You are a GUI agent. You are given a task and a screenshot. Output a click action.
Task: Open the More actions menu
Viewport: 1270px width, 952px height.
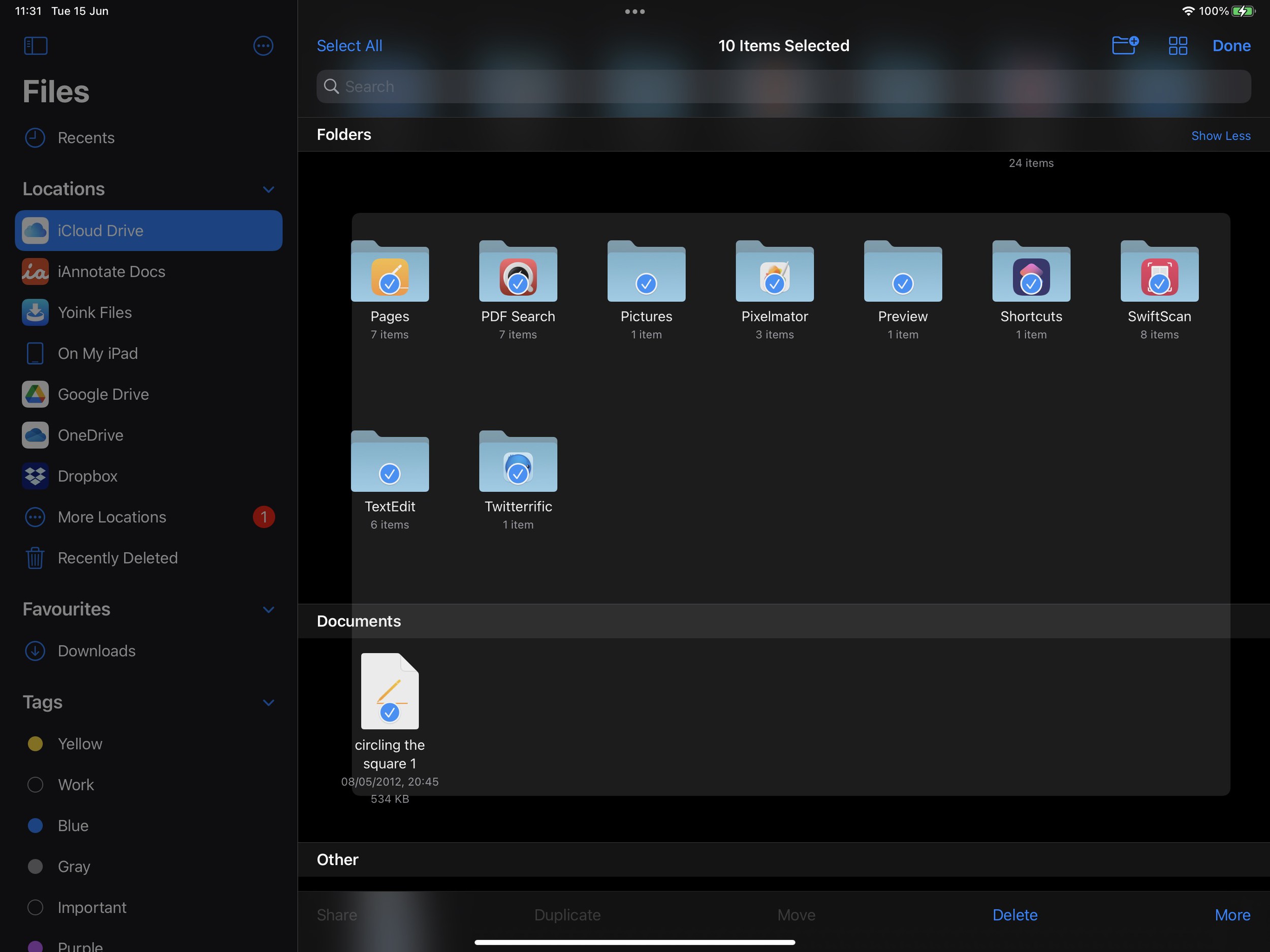pyautogui.click(x=1232, y=915)
